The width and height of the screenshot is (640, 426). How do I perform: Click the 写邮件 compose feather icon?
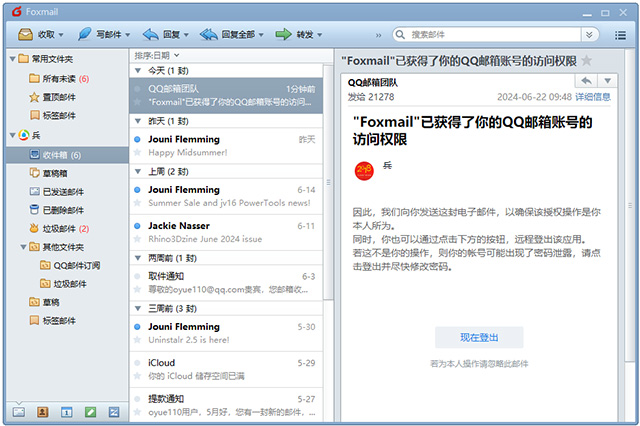84,34
